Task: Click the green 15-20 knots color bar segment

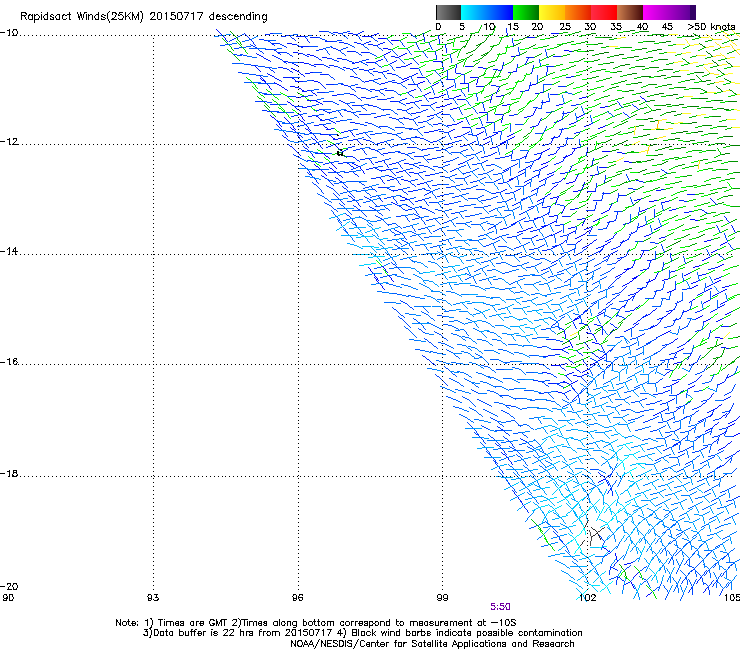Action: pos(526,12)
